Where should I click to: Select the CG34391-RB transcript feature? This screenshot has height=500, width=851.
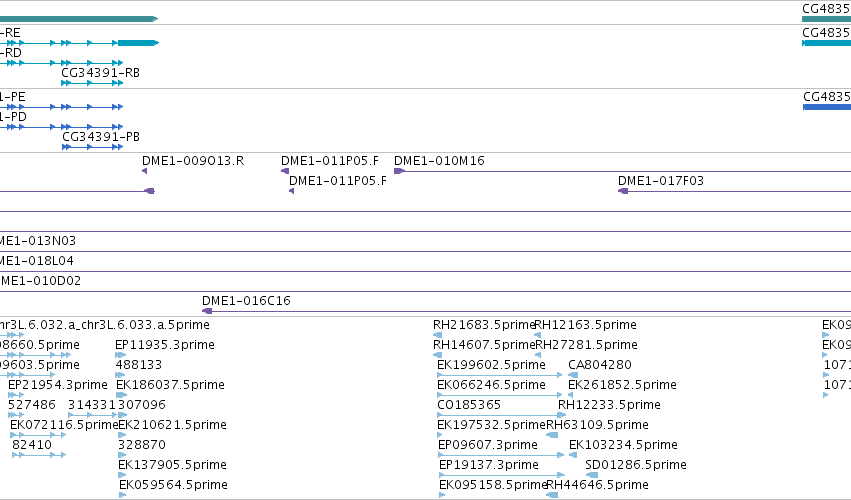[92, 83]
